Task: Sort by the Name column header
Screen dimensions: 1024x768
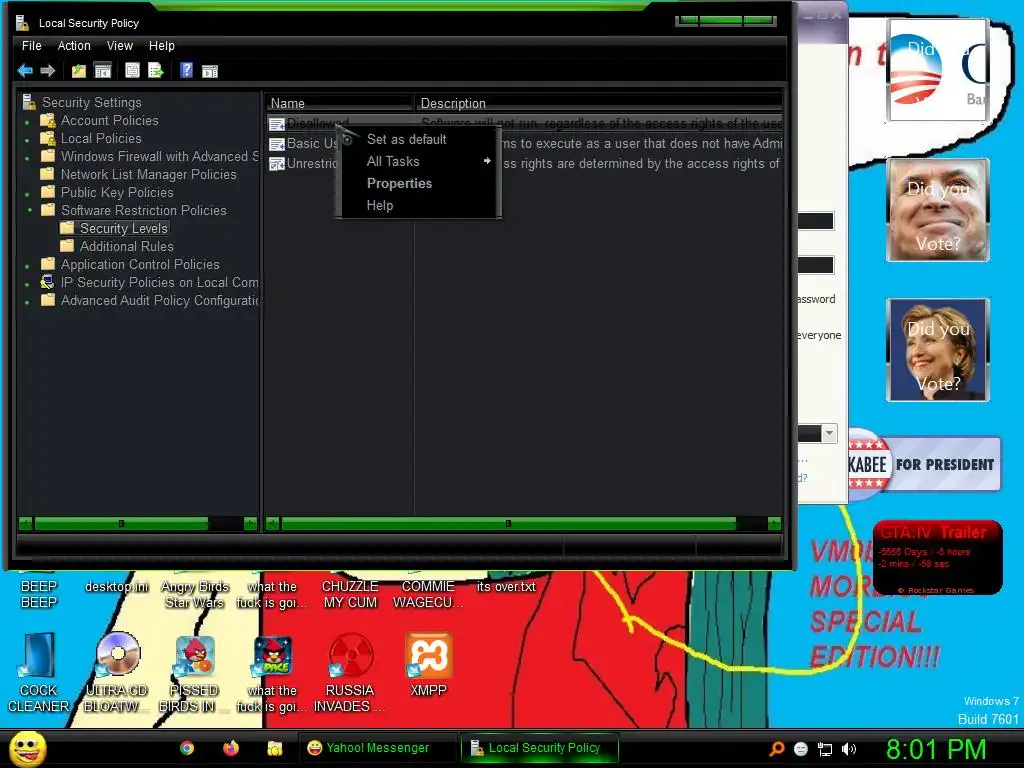Action: (x=339, y=103)
